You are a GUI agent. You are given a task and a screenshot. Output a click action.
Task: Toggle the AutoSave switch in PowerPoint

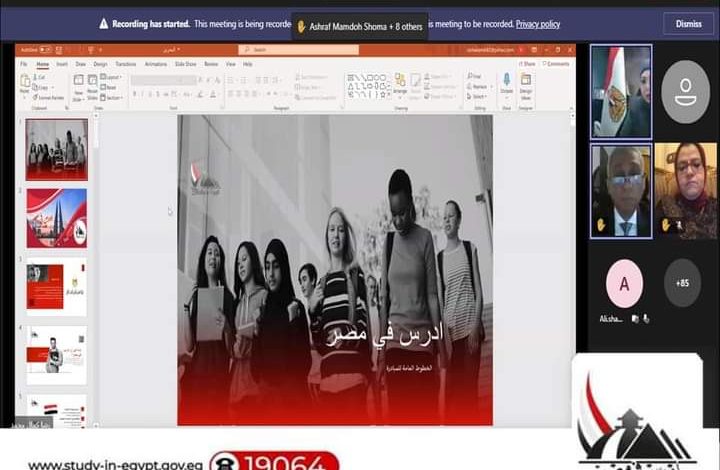[x=45, y=49]
